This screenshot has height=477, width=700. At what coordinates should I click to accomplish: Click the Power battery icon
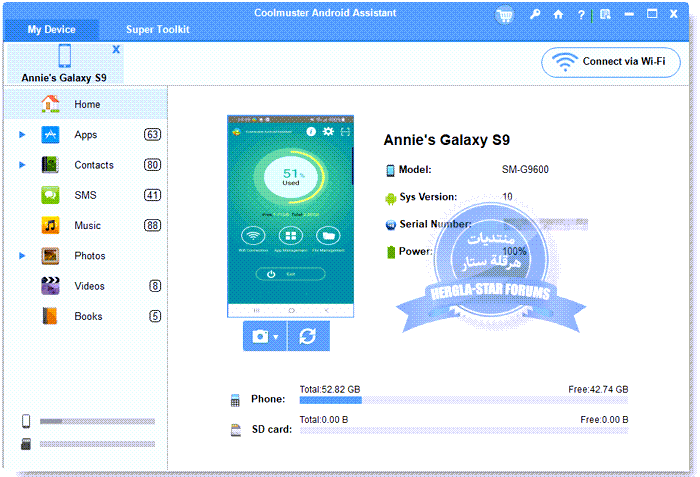391,251
